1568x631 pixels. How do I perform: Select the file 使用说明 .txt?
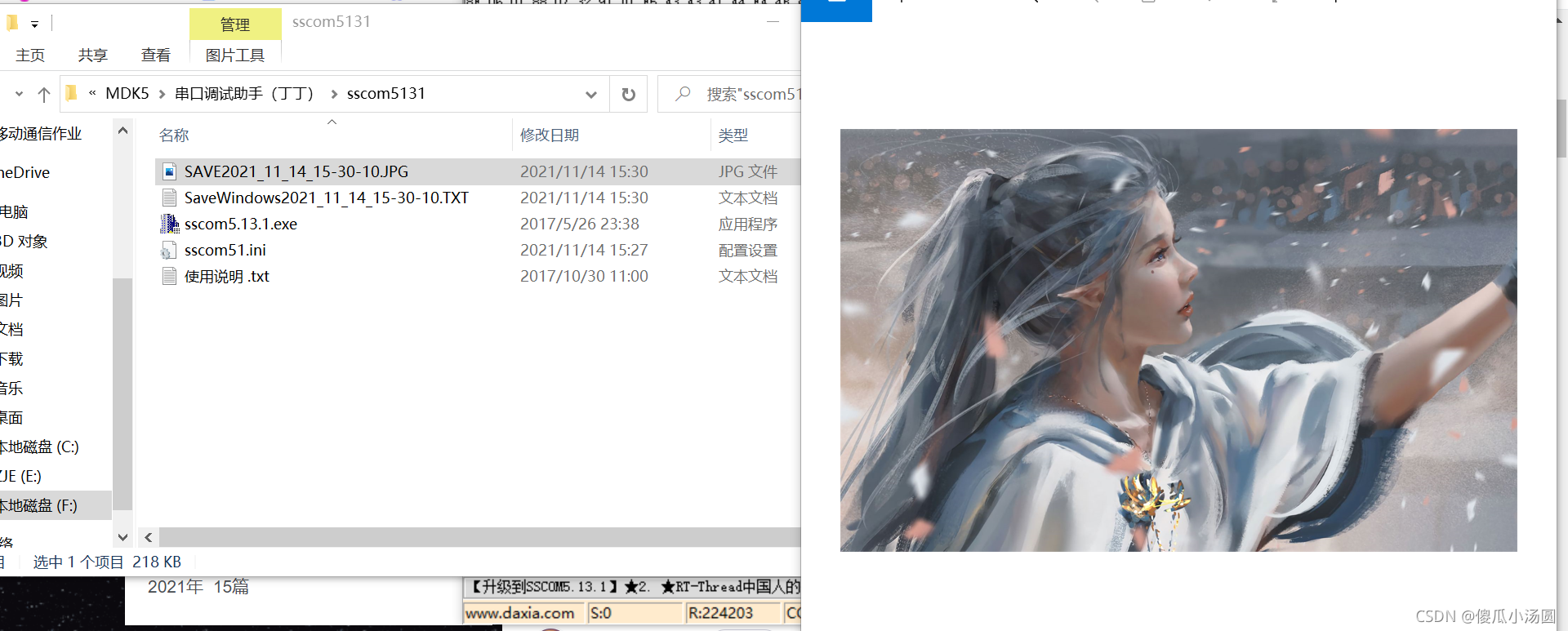[x=227, y=276]
